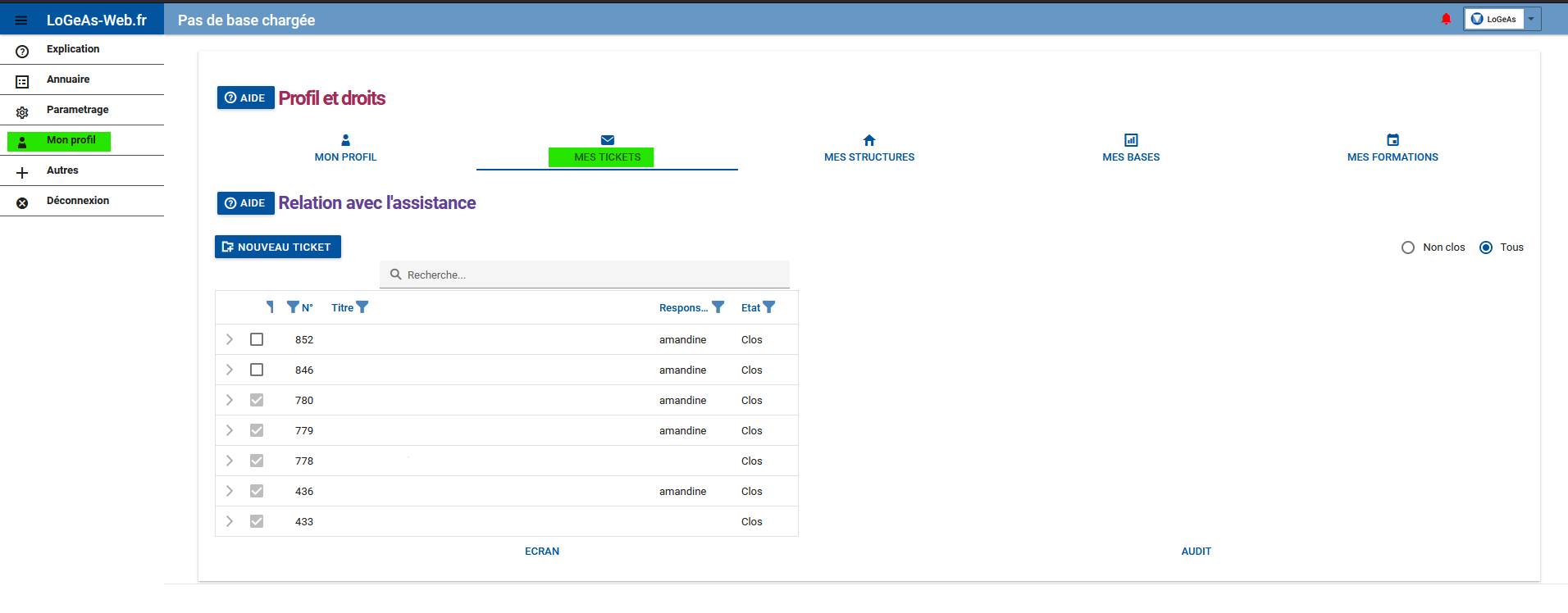Switch to the Mes Structures tab
1568x613 pixels.
pos(869,148)
